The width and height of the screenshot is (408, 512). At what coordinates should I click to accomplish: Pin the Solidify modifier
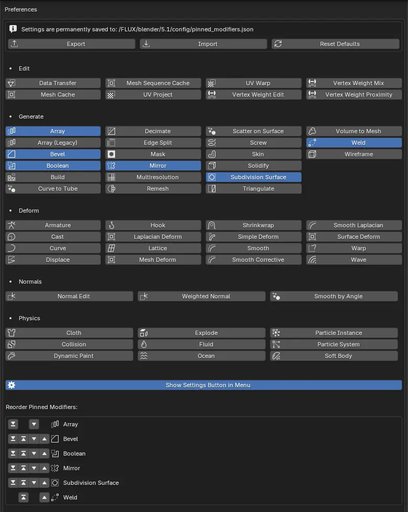click(x=254, y=166)
